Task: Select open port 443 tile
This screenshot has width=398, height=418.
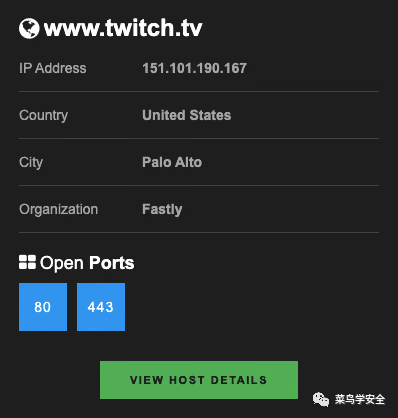Action: [101, 307]
